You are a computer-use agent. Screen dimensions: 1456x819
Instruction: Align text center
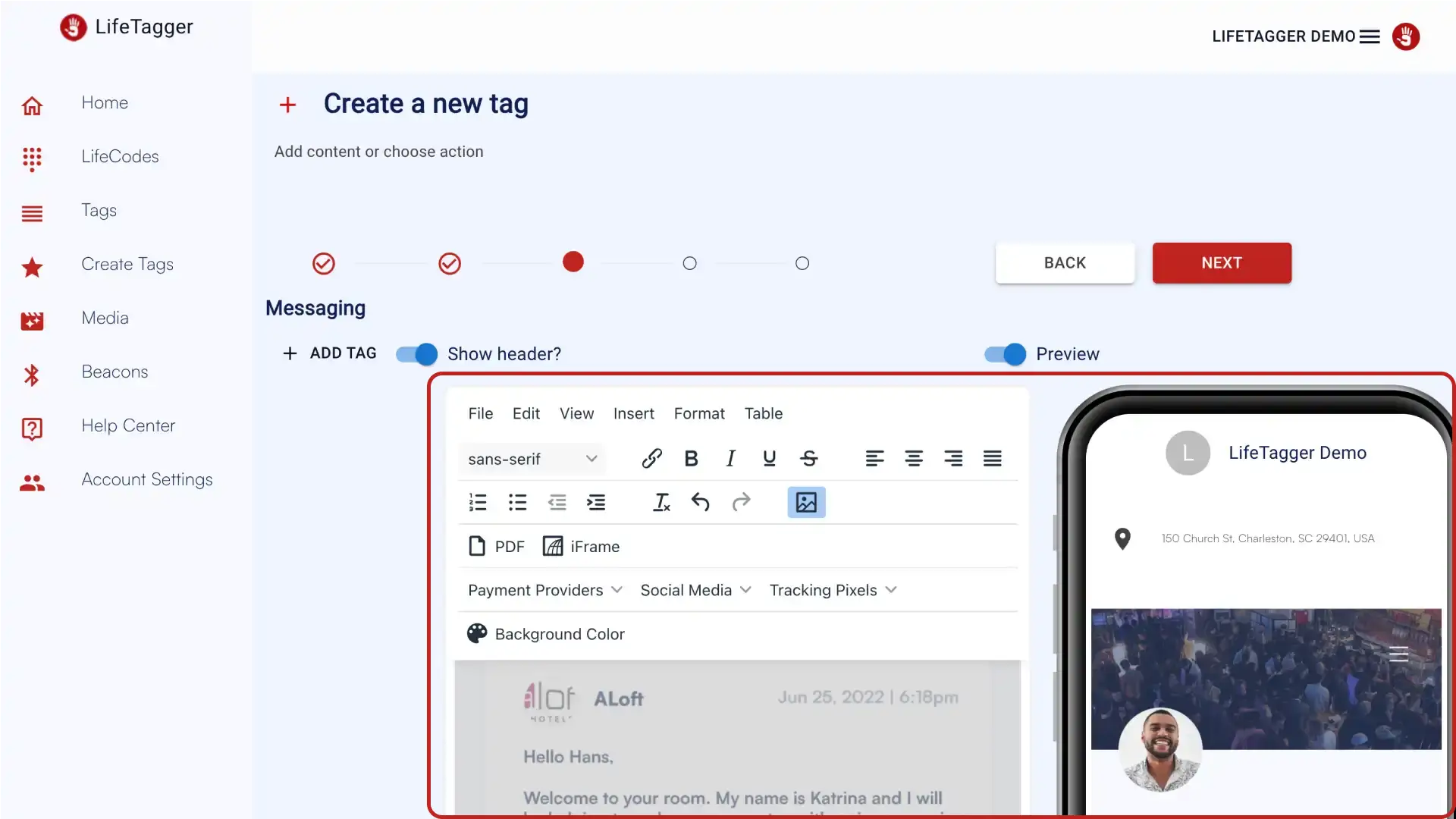[x=914, y=458]
